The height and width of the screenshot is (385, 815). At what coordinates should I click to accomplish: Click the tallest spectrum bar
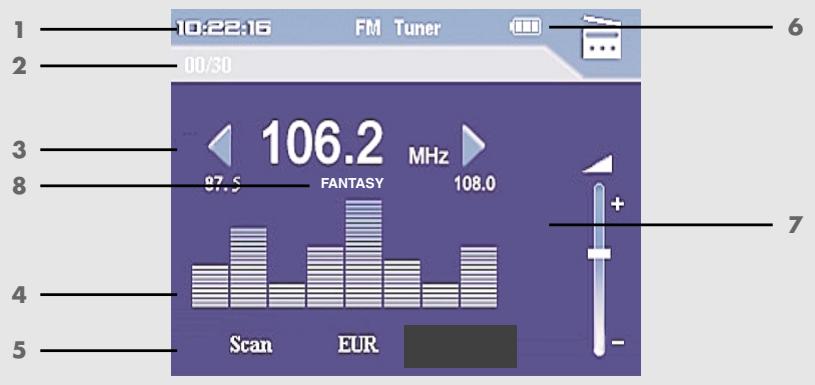point(363,254)
